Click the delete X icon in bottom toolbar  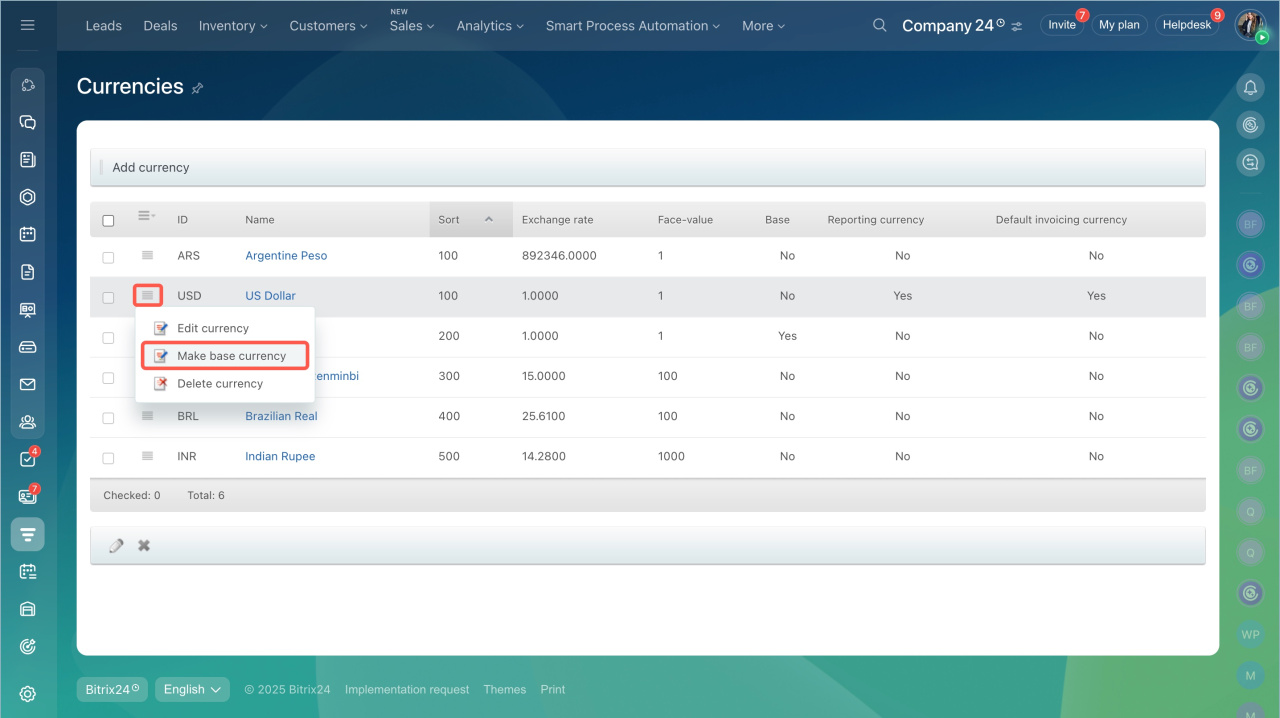(x=144, y=545)
